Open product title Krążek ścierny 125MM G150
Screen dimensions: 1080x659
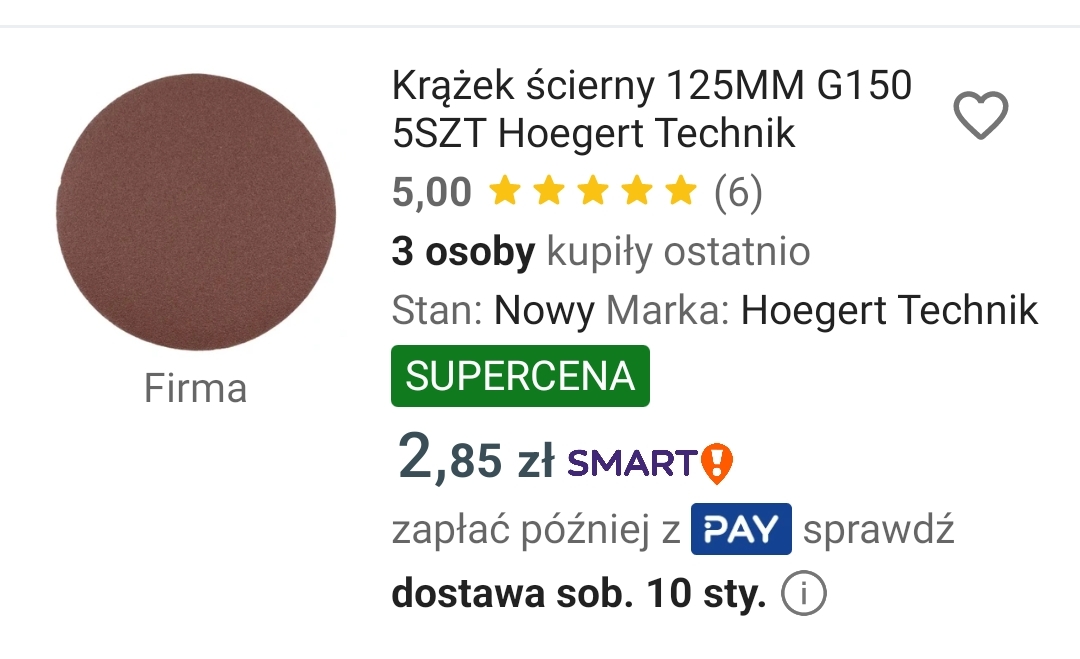point(652,109)
